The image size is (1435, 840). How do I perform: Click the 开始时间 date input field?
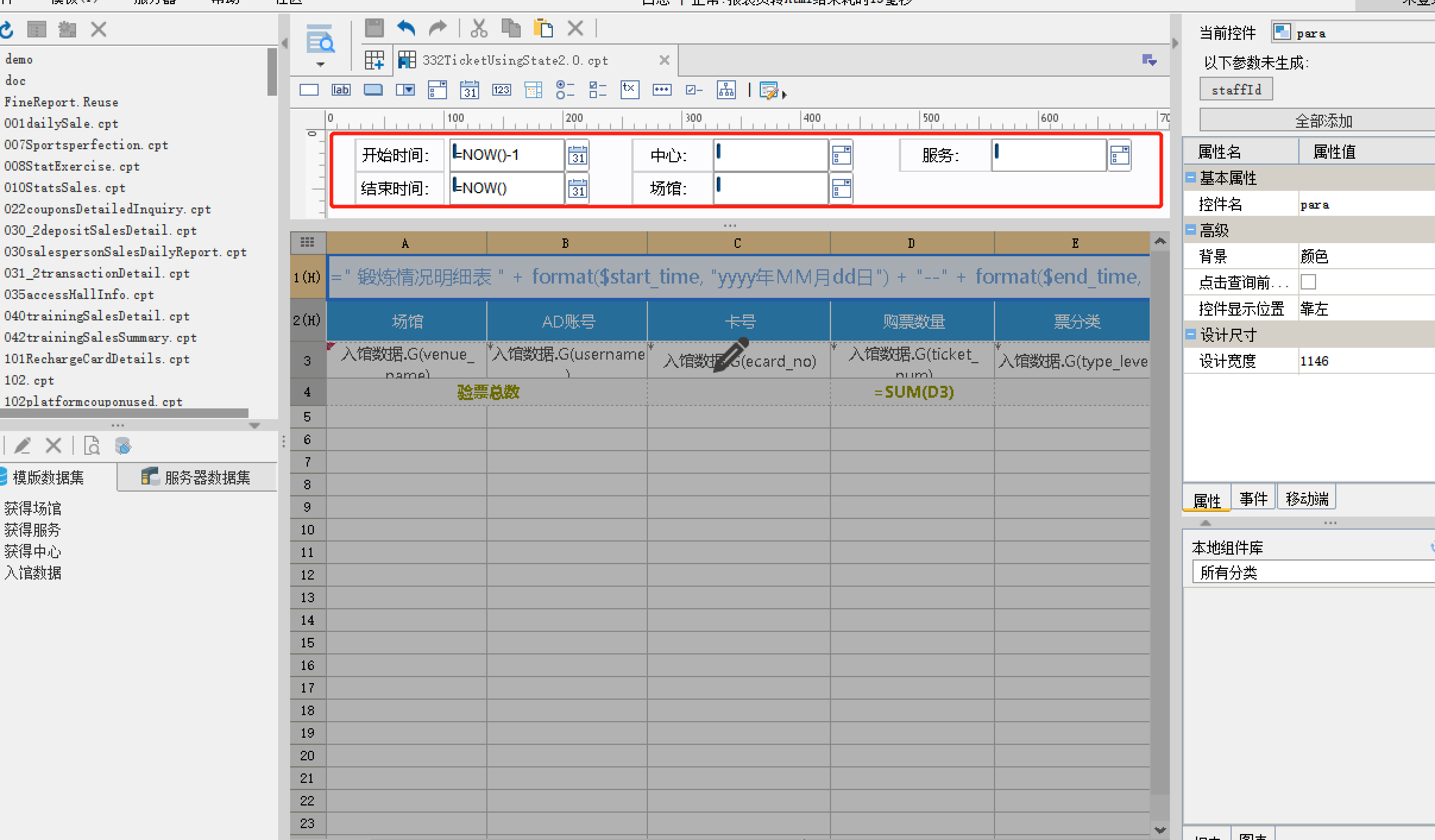click(x=506, y=155)
